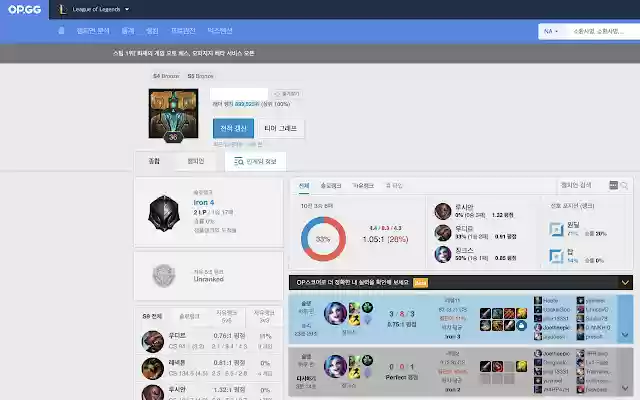The image size is (640, 400).
Task: Open the yellow Beta badge on OP banner
Action: tap(420, 282)
